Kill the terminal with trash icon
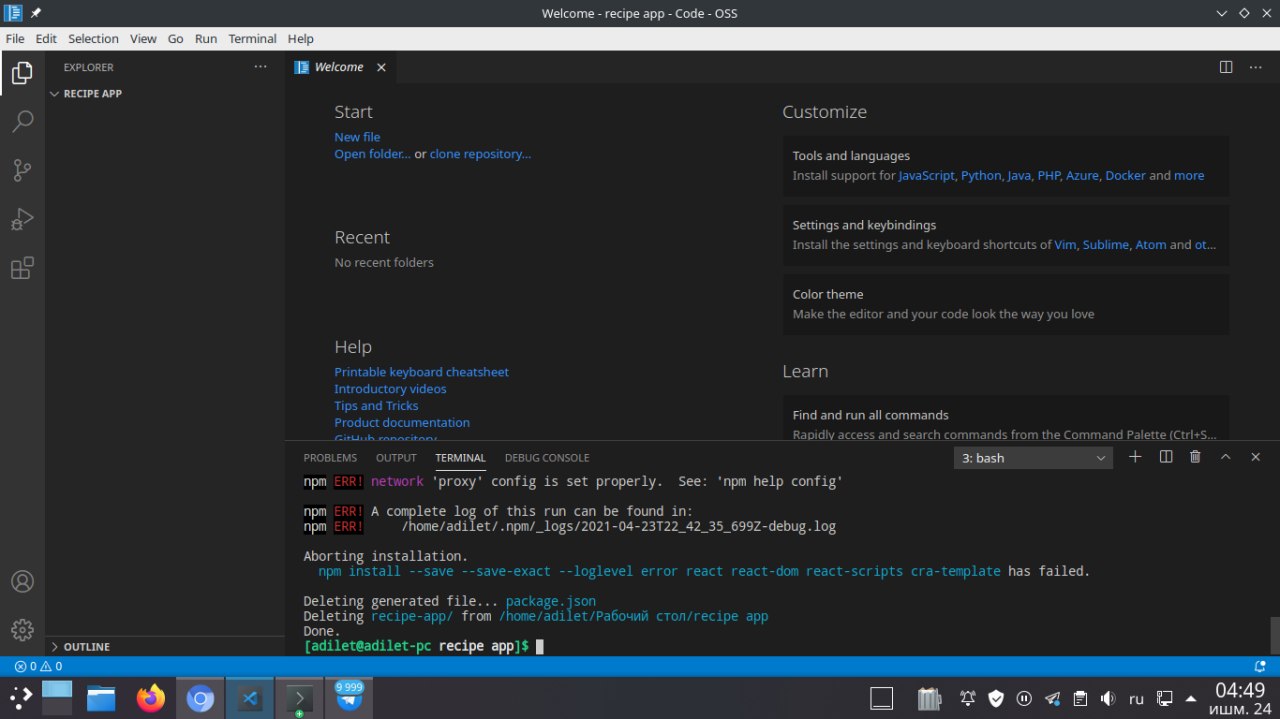 click(1195, 457)
